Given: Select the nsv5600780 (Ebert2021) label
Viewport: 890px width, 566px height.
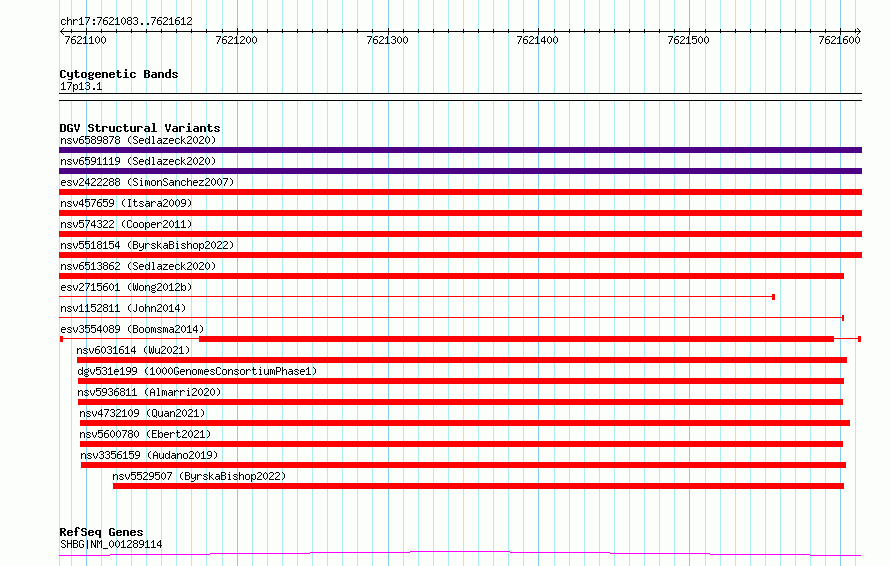Looking at the screenshot, I should tap(145, 434).
